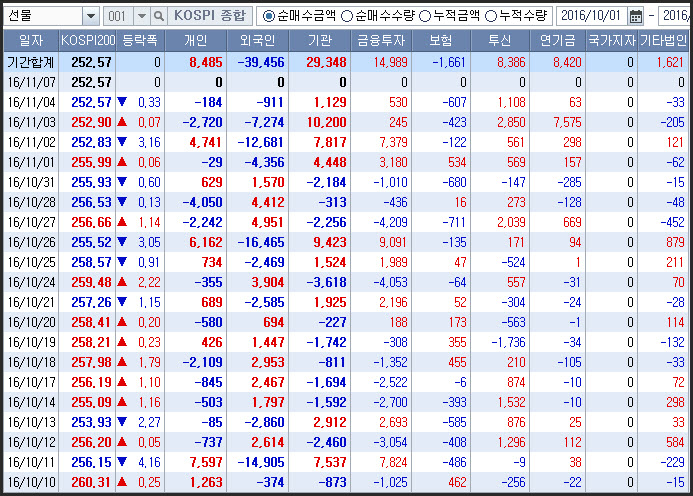Click the -1,736 investment trust value
This screenshot has width=693, height=496.
(x=508, y=342)
